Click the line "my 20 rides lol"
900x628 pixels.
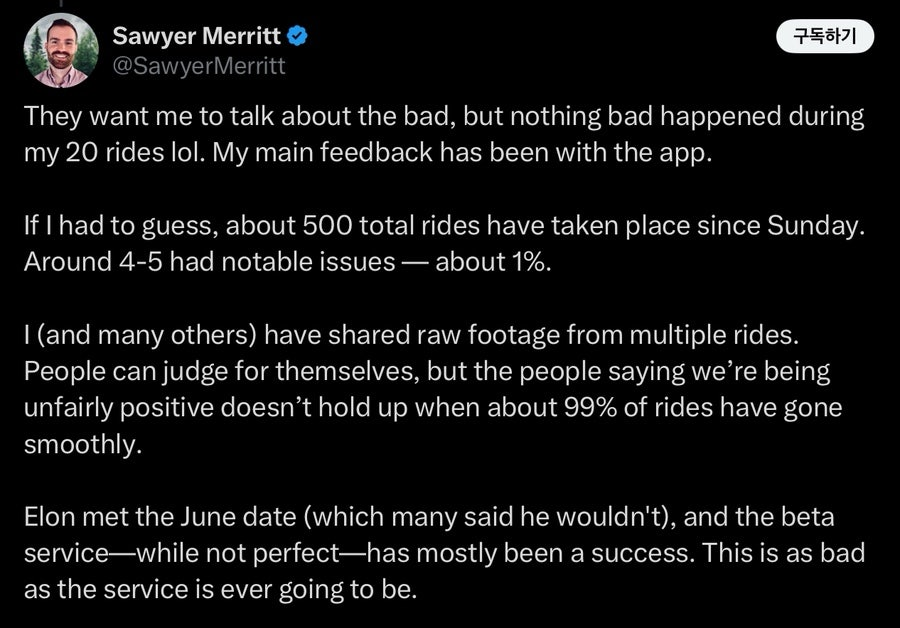click(x=368, y=153)
